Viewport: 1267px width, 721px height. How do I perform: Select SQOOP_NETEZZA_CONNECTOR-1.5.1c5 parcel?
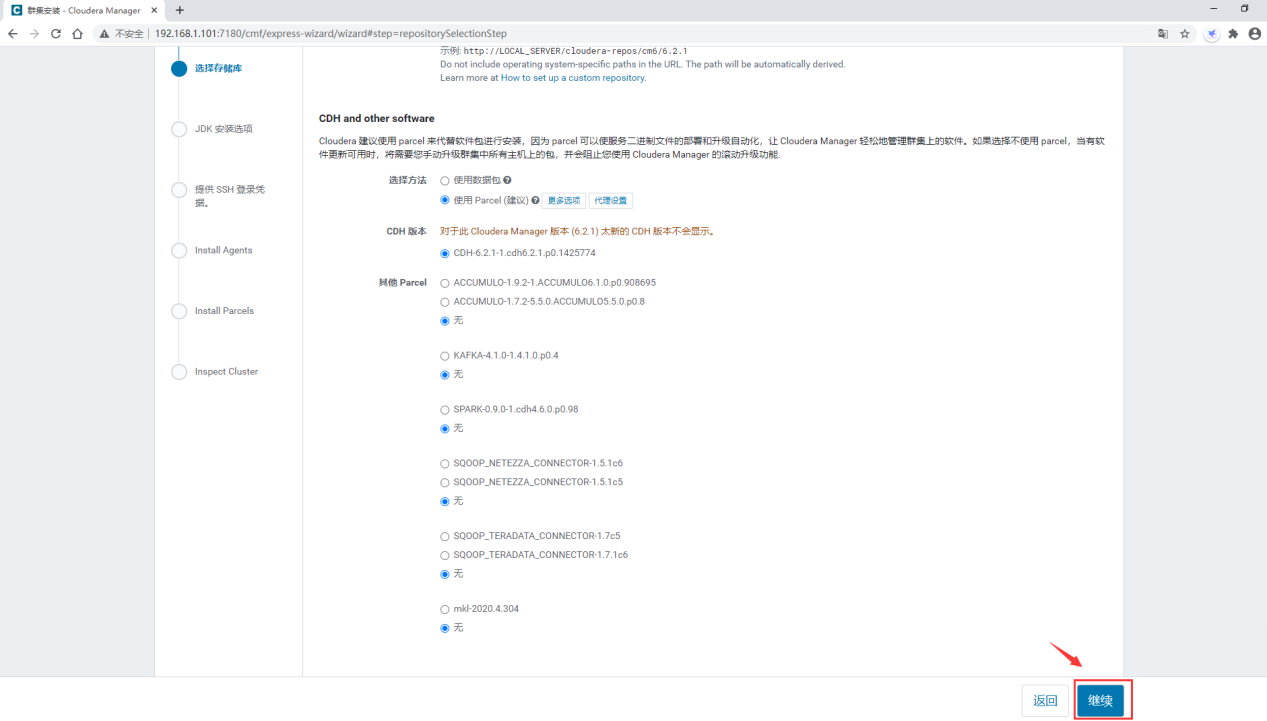[x=445, y=483]
